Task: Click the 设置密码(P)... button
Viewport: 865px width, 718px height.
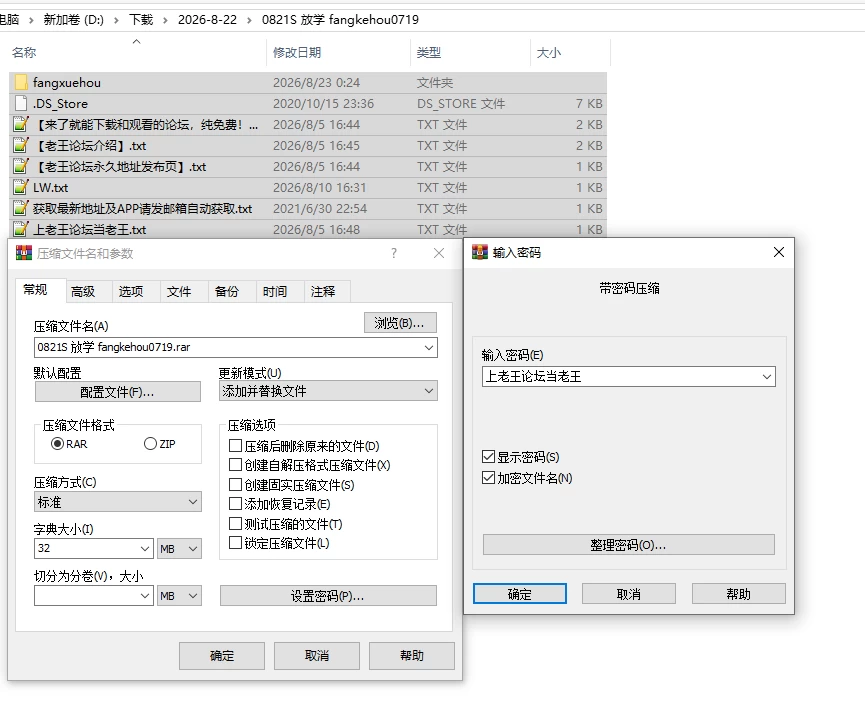Action: [x=328, y=596]
